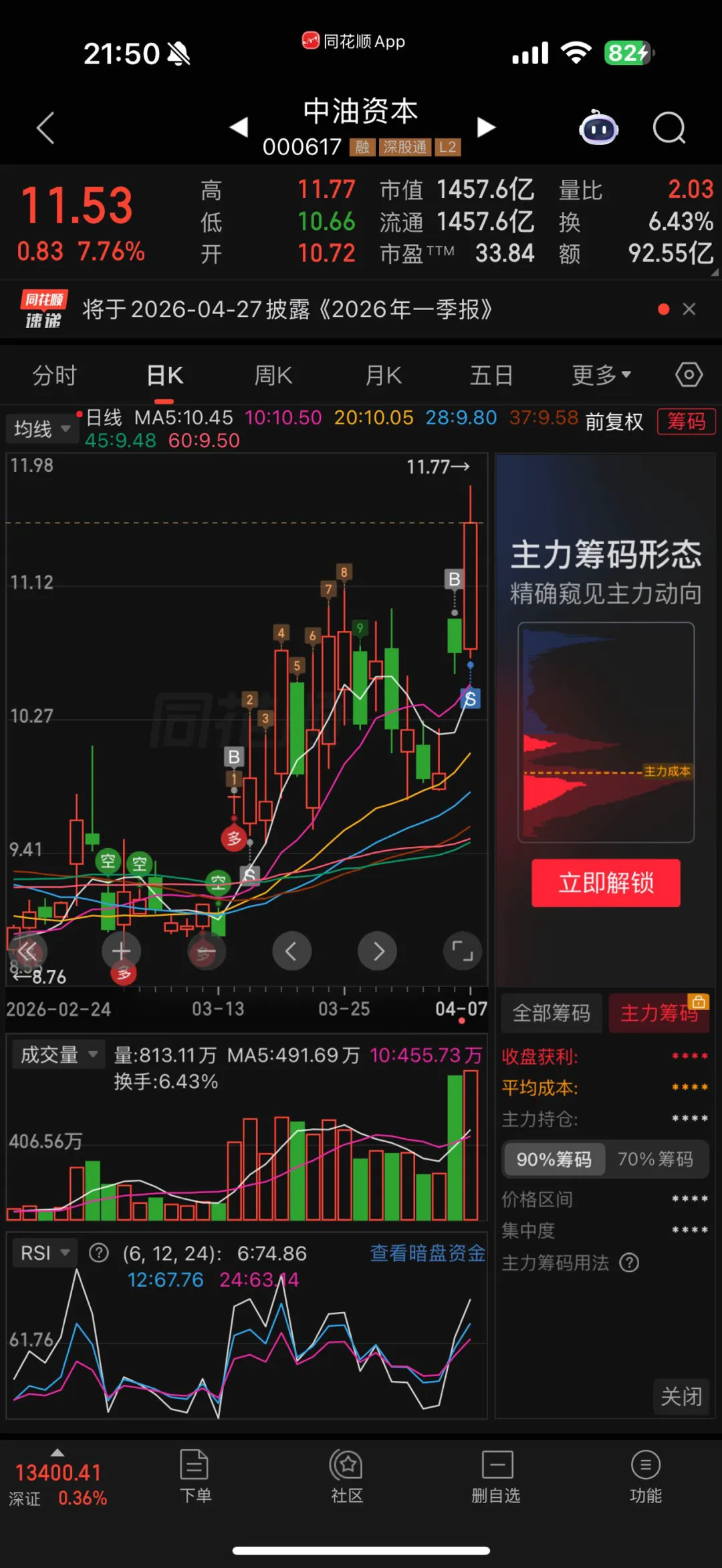This screenshot has width=722, height=1568.
Task: Select the locked 主力筹码 tab
Action: [x=659, y=1013]
